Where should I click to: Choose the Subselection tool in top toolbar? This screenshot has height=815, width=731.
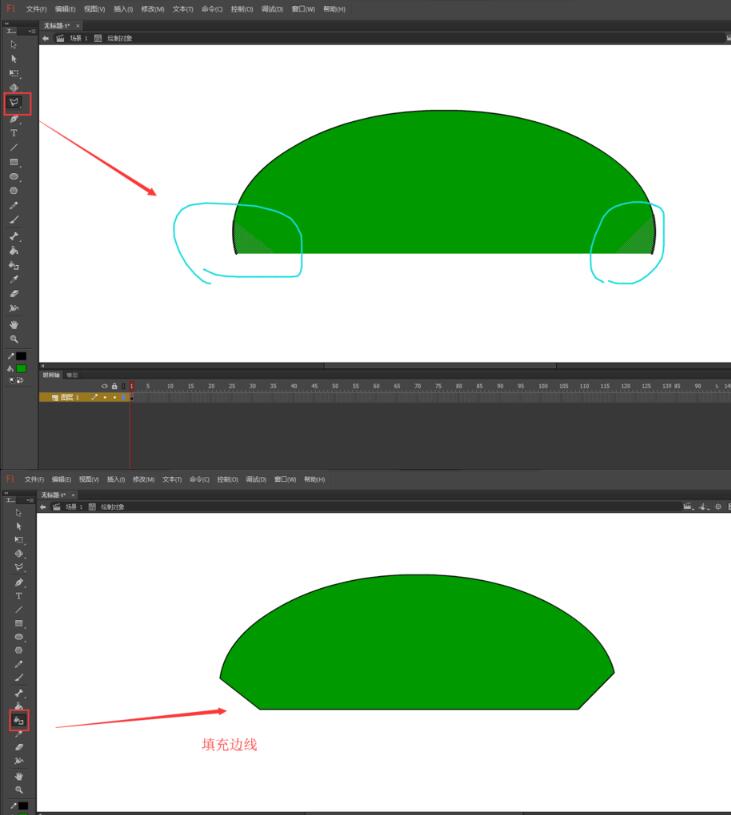point(14,59)
